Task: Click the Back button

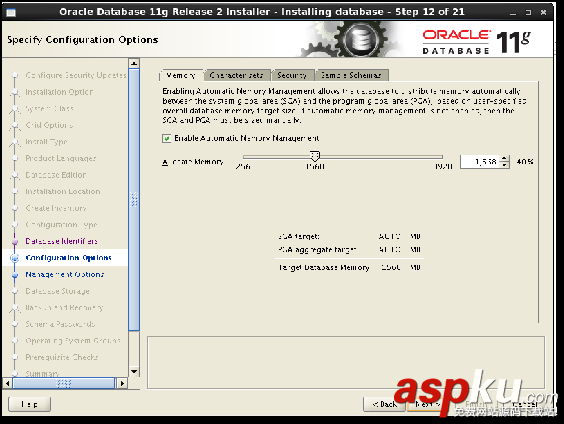Action: [385, 404]
